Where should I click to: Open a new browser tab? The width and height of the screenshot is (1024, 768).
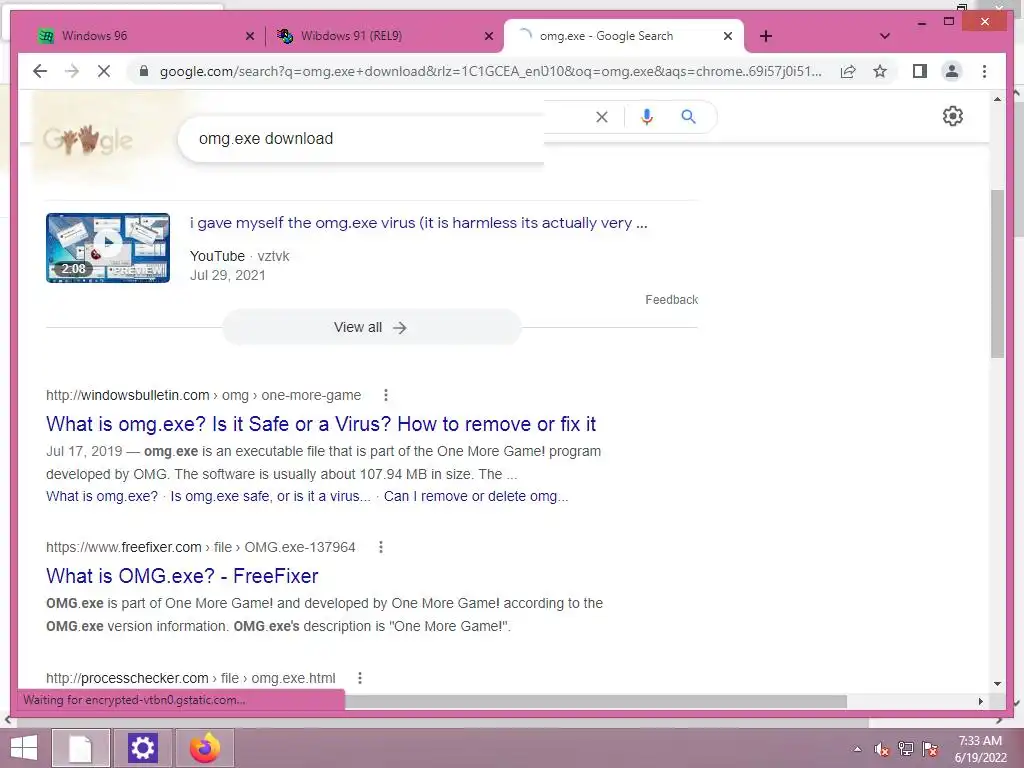766,36
